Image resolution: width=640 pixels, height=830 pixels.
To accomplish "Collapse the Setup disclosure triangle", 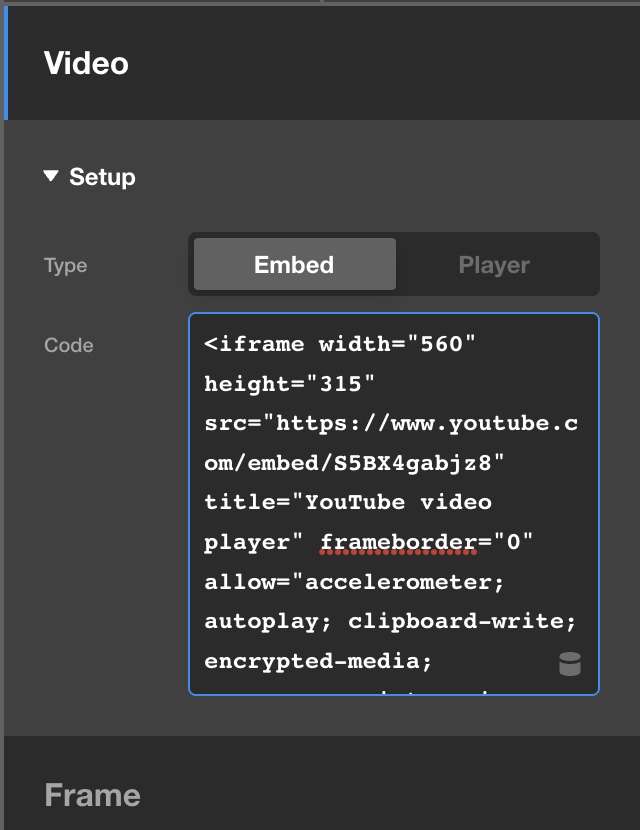I will 51,177.
